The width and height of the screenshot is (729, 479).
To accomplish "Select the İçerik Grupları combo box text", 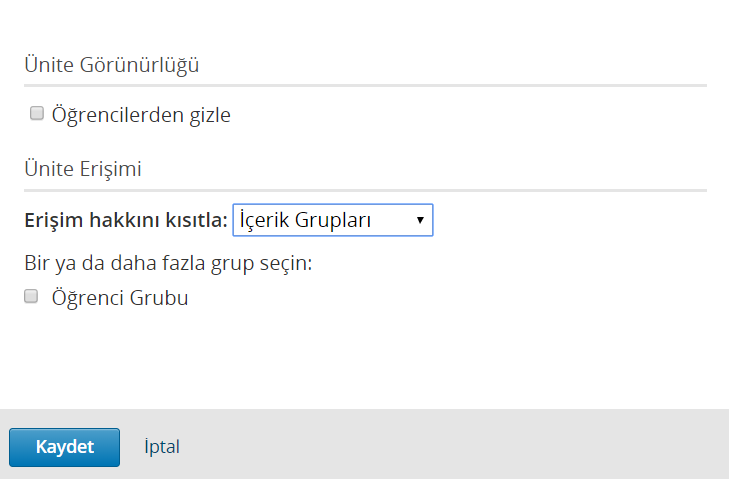I will click(305, 220).
